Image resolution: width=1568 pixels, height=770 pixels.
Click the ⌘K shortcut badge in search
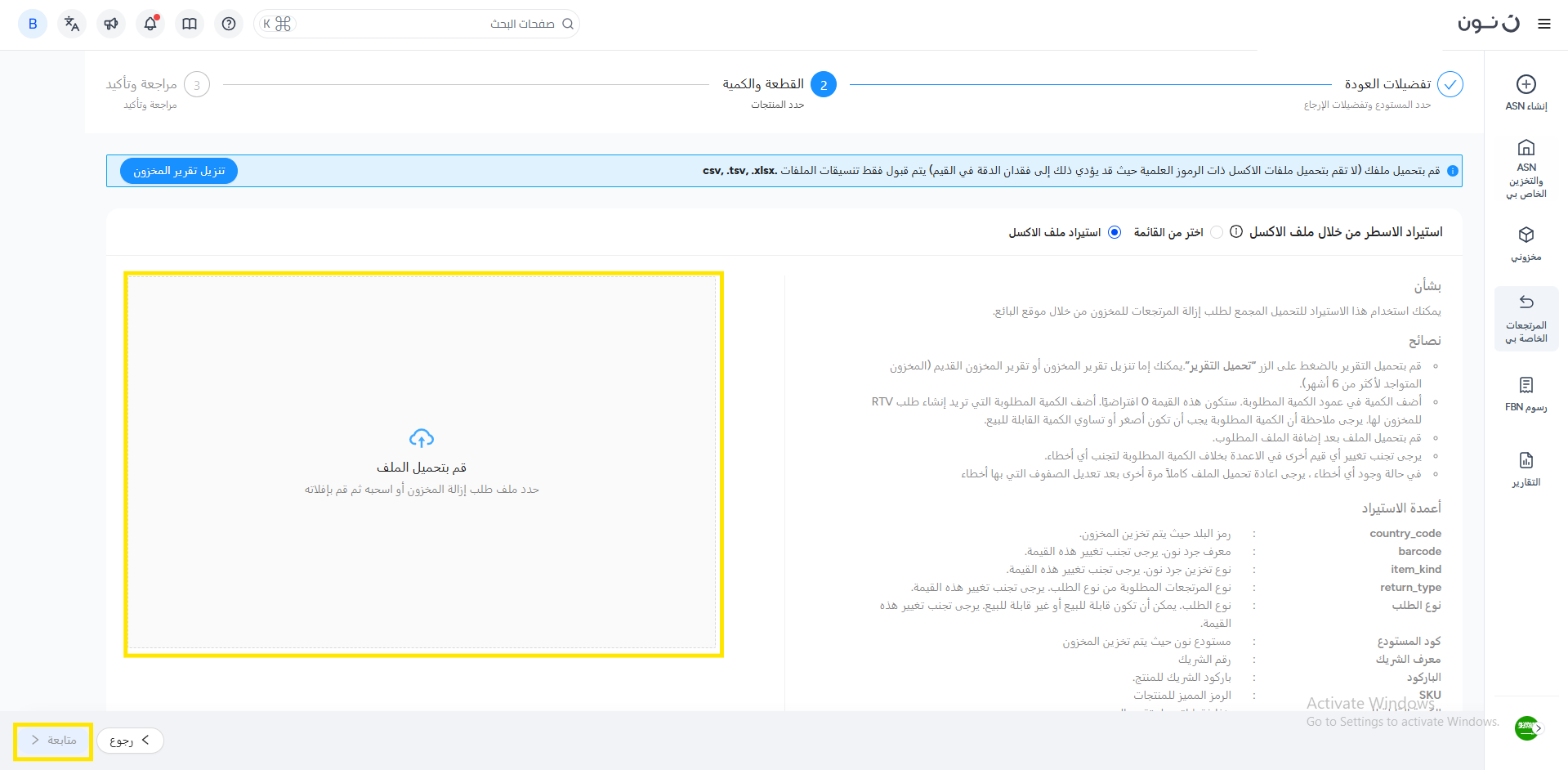pos(276,24)
